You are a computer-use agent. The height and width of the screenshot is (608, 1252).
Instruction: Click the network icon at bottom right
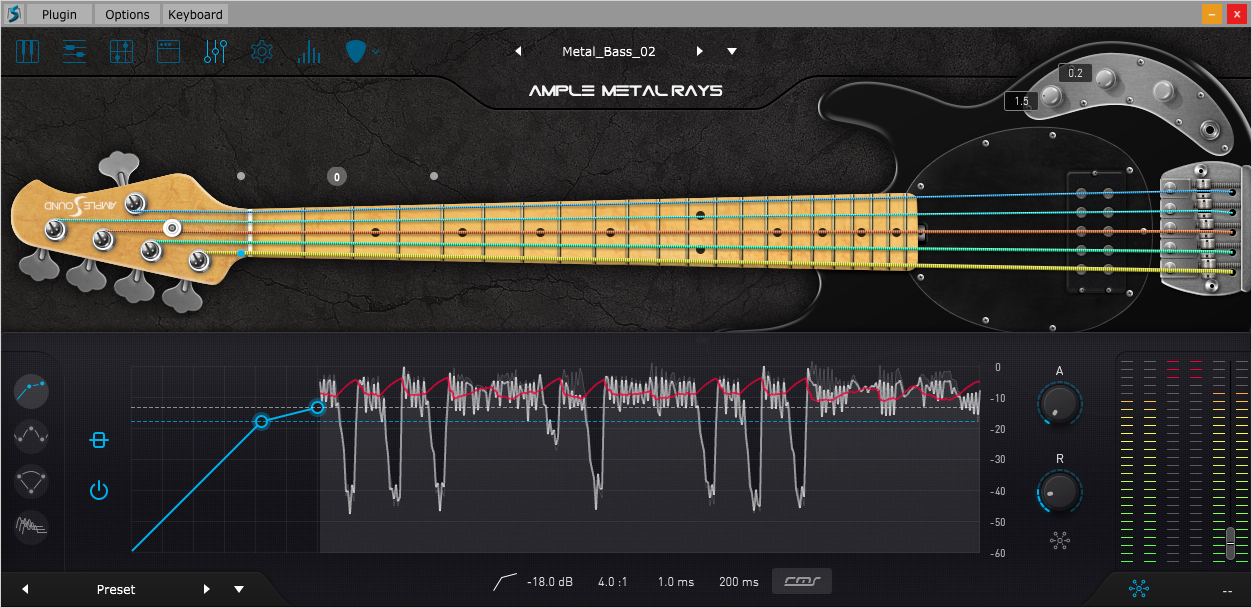(x=1139, y=590)
